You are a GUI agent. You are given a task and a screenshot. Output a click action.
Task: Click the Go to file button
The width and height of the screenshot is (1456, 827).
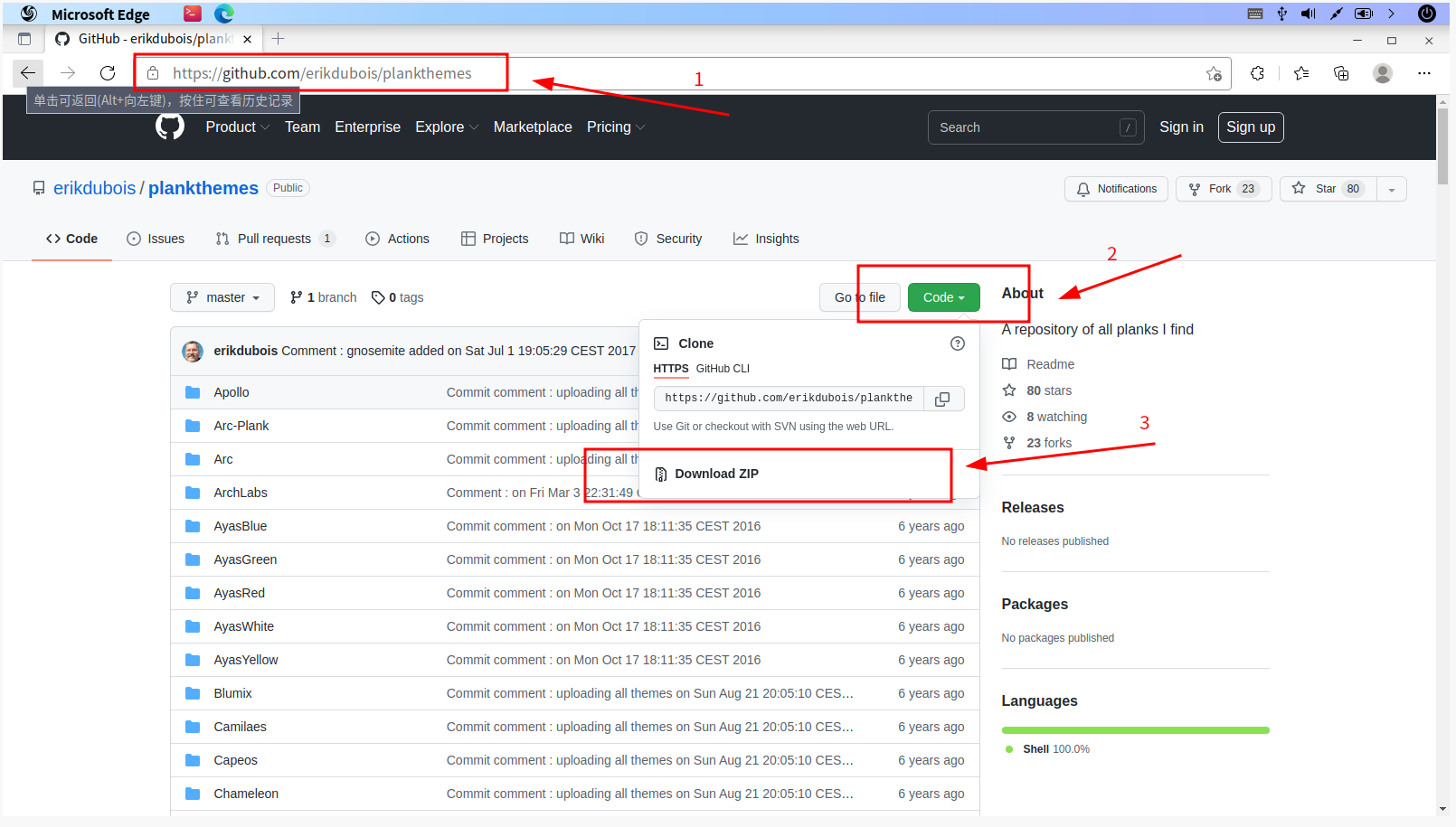coord(860,297)
